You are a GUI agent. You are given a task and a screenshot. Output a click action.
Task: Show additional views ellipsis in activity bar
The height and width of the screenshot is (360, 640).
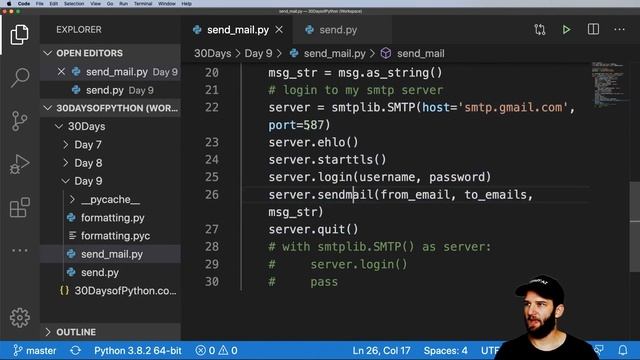click(x=20, y=250)
